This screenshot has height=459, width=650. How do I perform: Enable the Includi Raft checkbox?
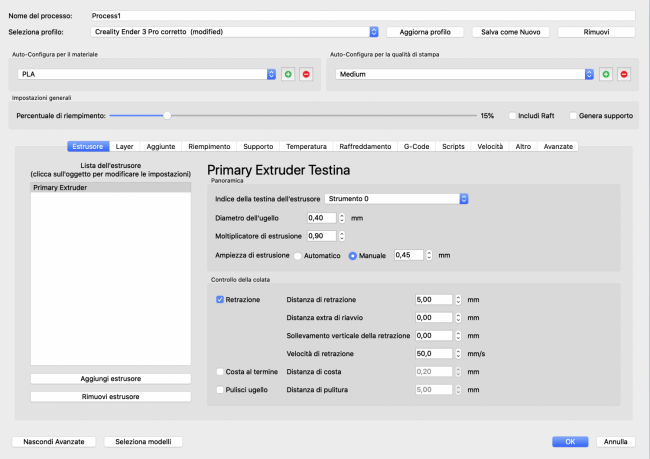click(x=514, y=116)
